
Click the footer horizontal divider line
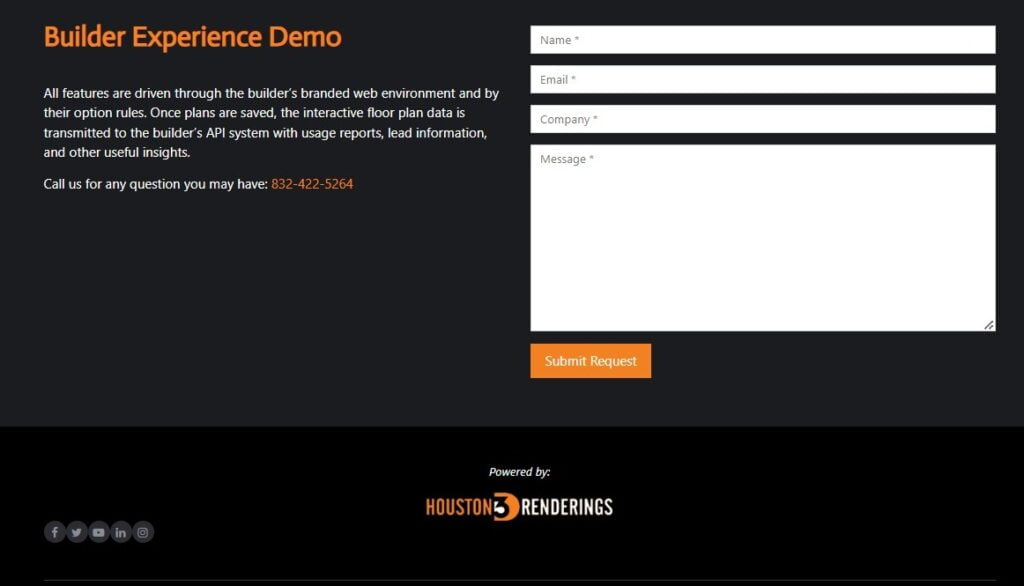click(519, 580)
